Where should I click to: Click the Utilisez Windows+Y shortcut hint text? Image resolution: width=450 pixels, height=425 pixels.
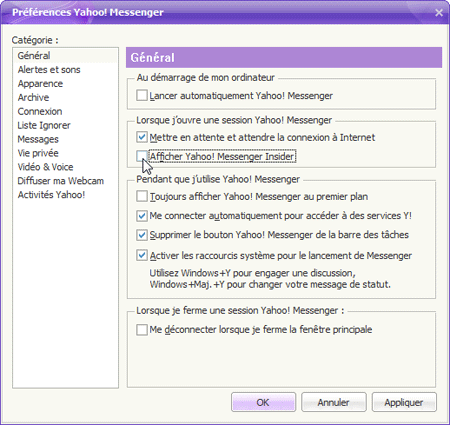pyautogui.click(x=270, y=279)
